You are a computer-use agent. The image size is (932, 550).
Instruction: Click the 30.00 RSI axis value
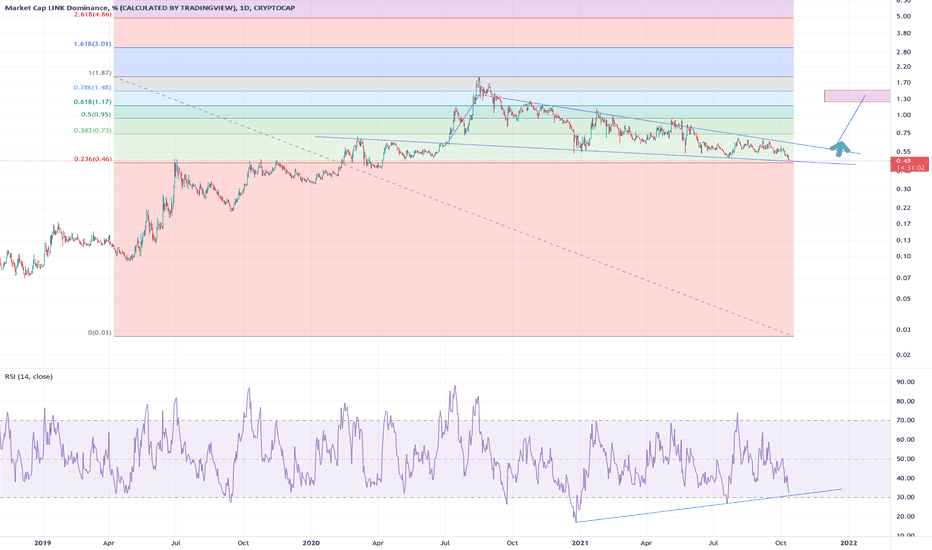click(x=906, y=497)
